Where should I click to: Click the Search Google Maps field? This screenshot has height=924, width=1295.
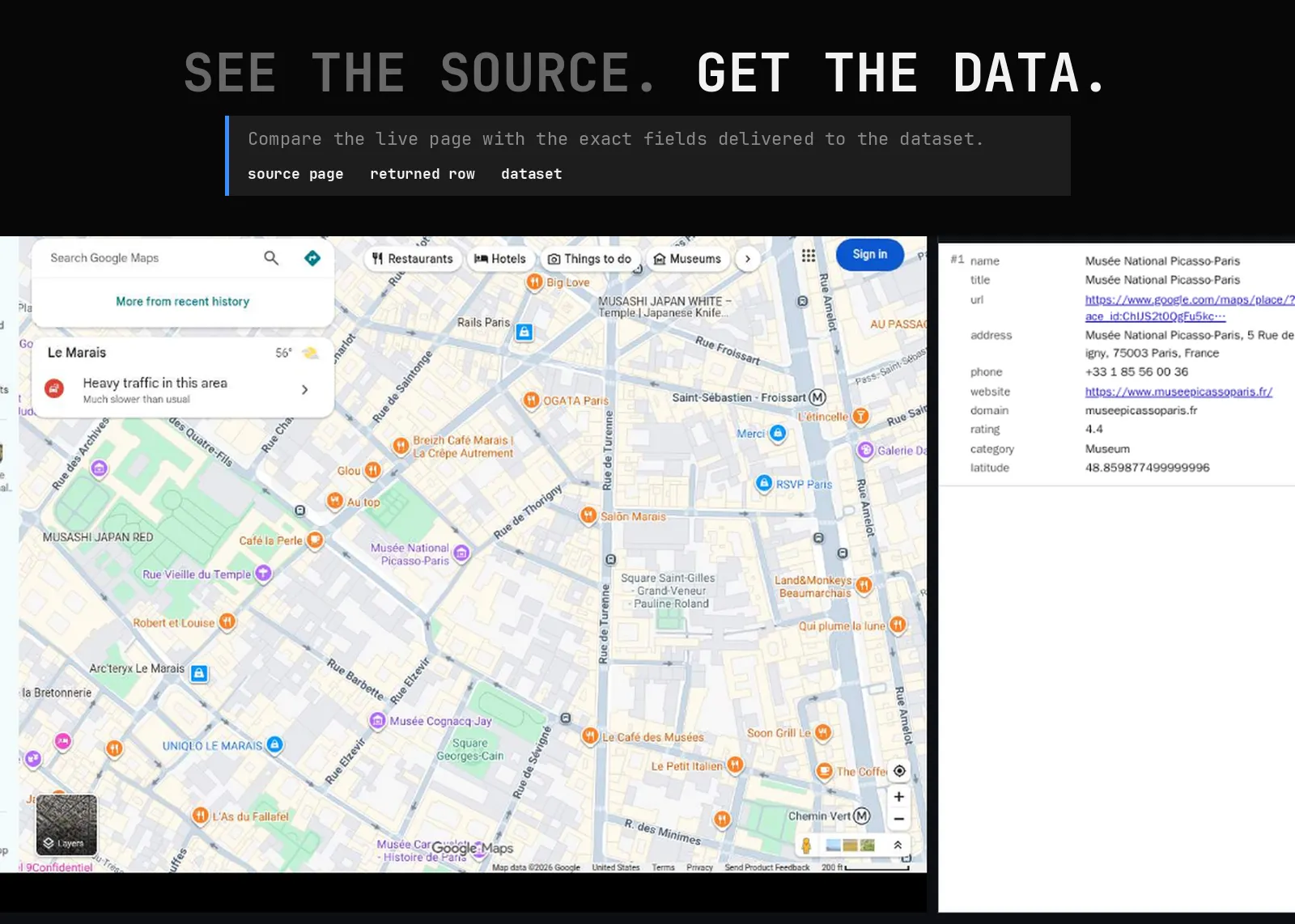coord(150,258)
